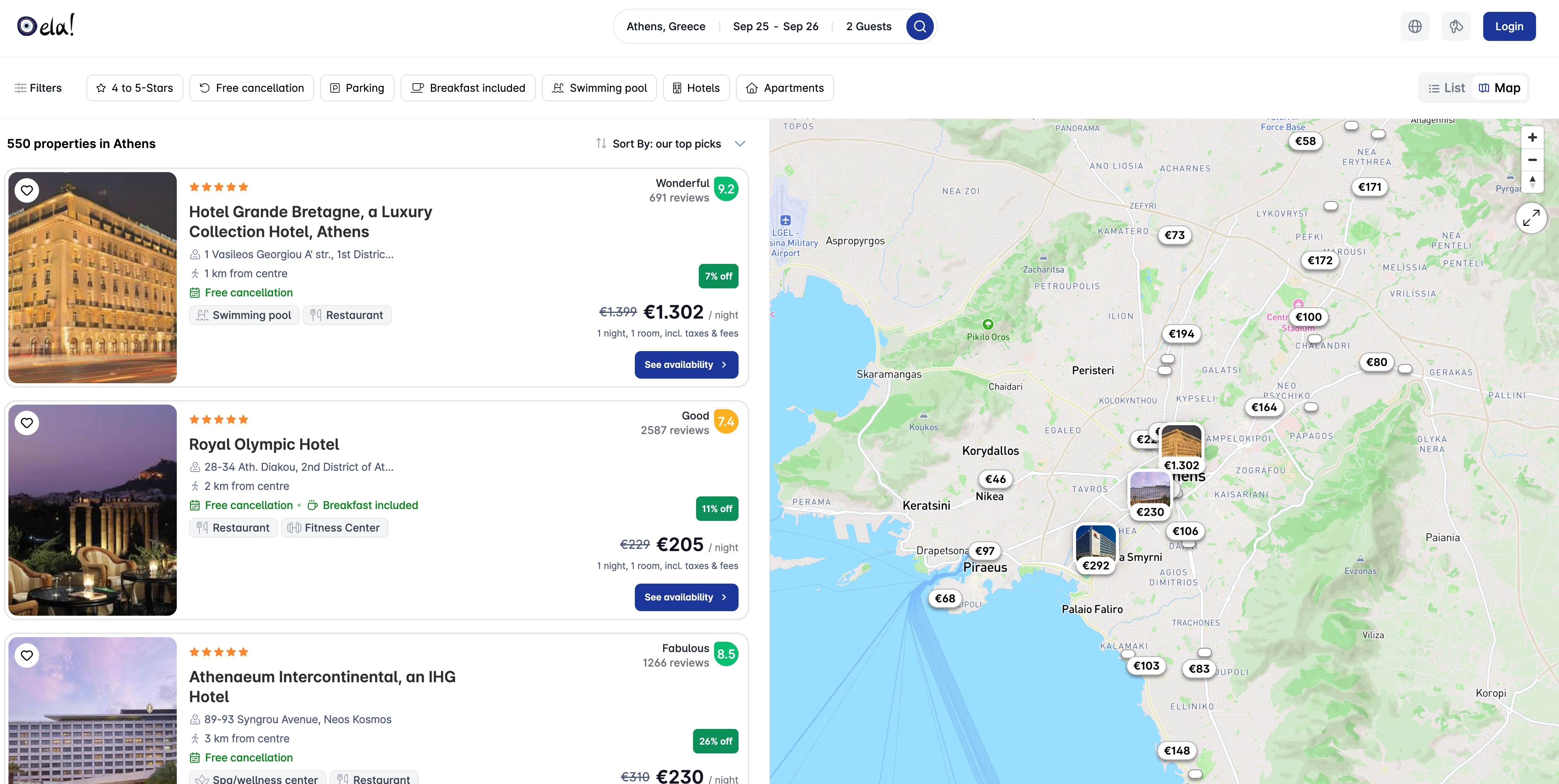Click the 11% off discount badge

click(x=717, y=509)
